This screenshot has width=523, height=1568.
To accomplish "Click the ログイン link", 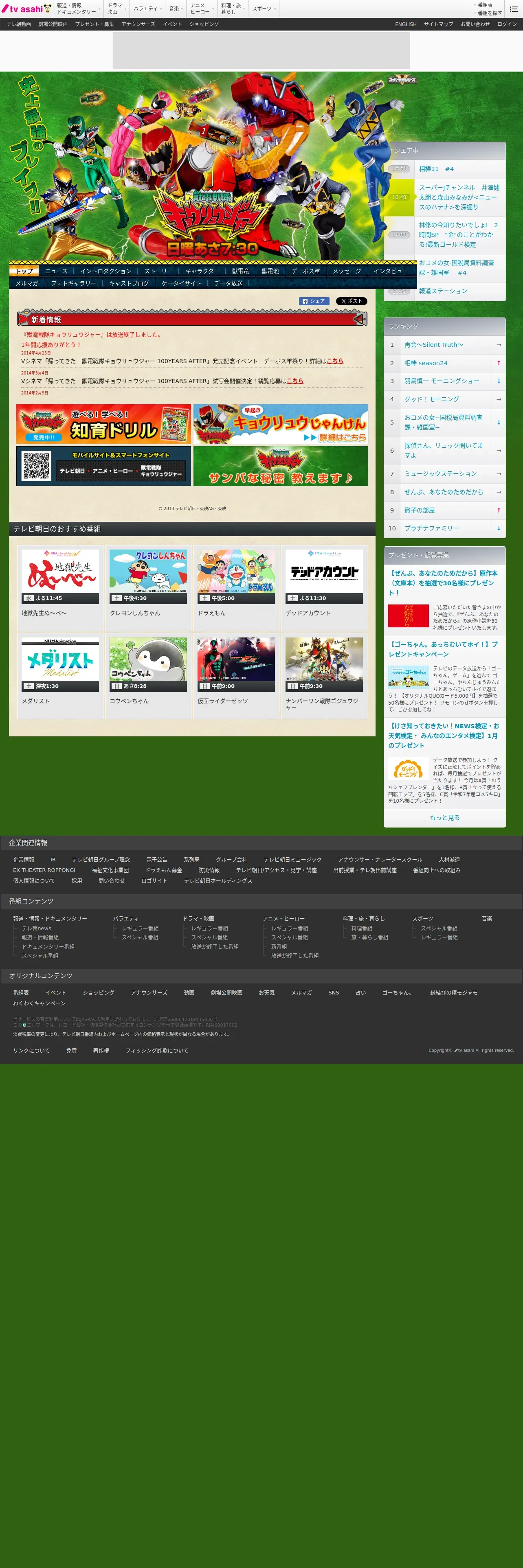I will (507, 24).
